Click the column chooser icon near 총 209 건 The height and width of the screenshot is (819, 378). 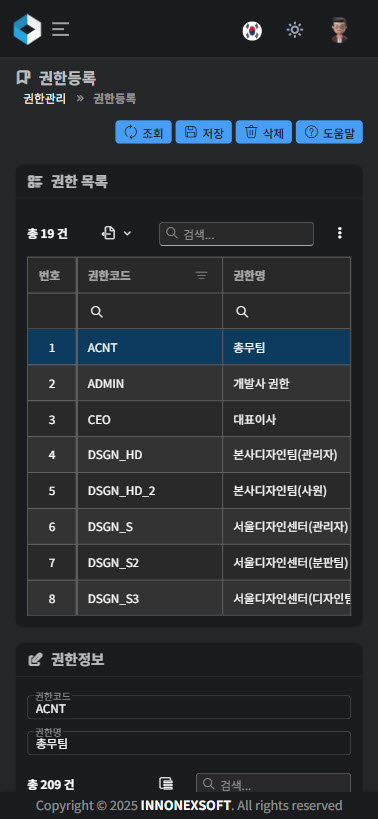tap(166, 783)
